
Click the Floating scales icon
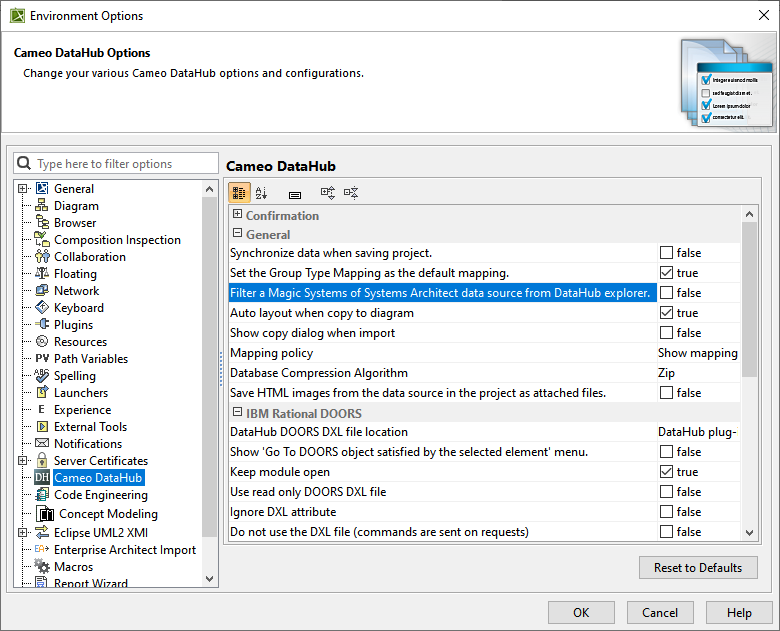point(42,273)
